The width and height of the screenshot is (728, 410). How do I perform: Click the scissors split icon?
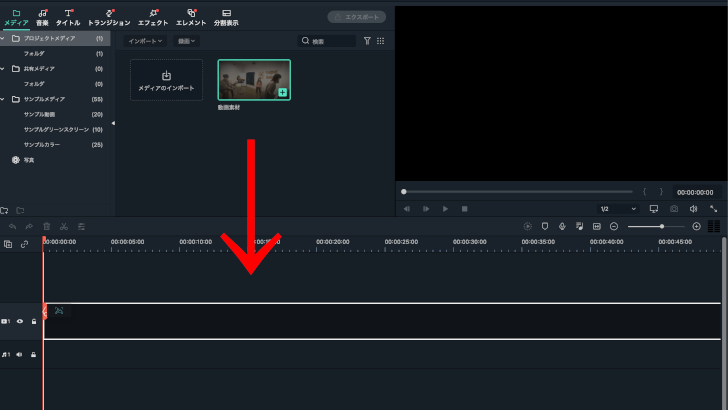(x=64, y=227)
